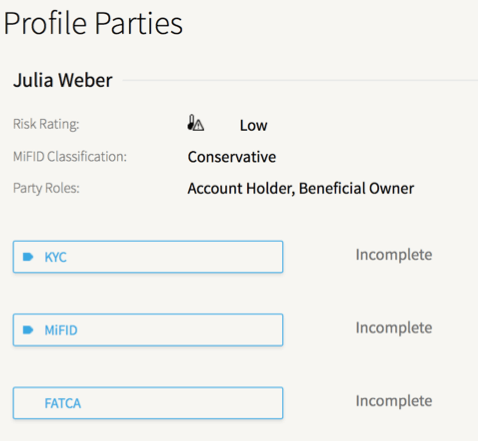
Task: Select the MiFID label text
Action: (61, 330)
